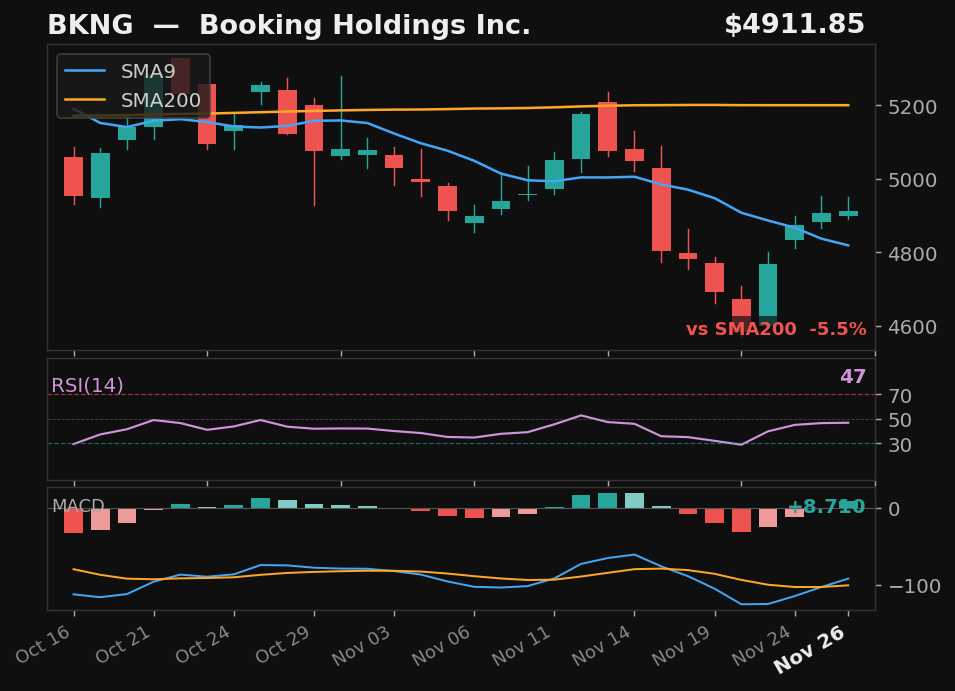The image size is (955, 691).
Task: Click the MACD −100 axis label
Action: [915, 586]
